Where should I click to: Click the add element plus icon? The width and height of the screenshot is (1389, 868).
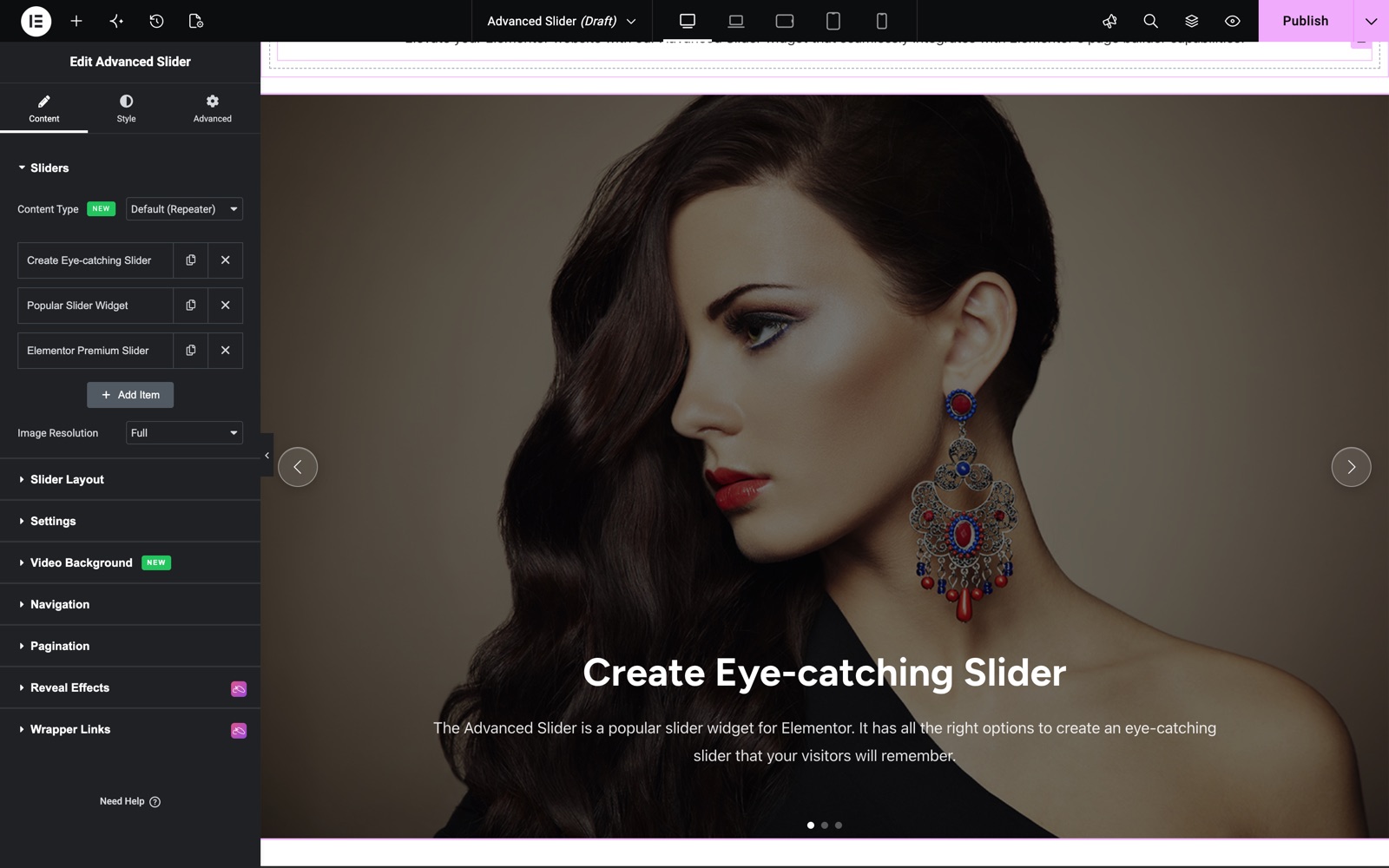click(x=76, y=21)
